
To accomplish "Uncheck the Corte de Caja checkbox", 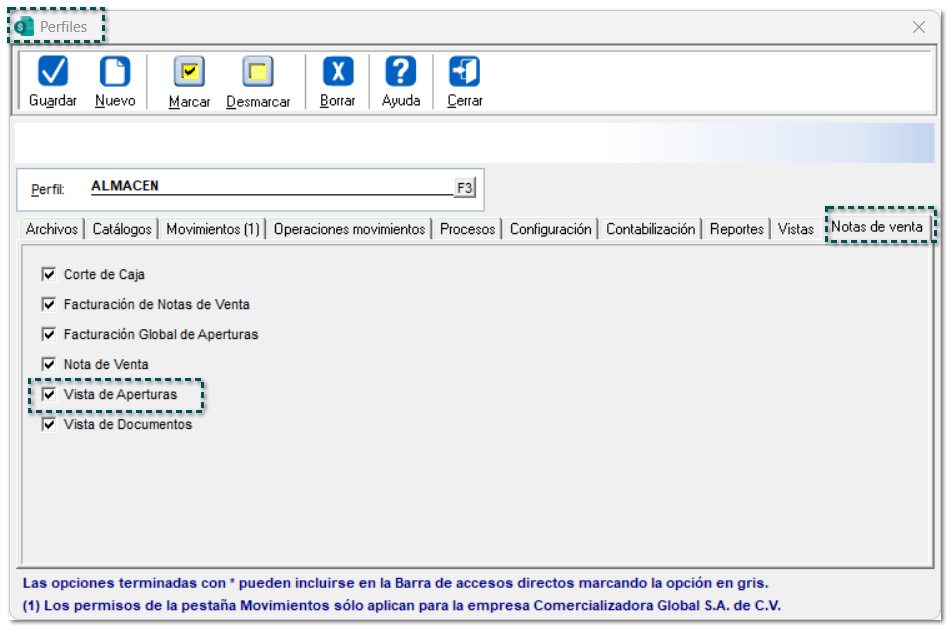I will pyautogui.click(x=49, y=274).
